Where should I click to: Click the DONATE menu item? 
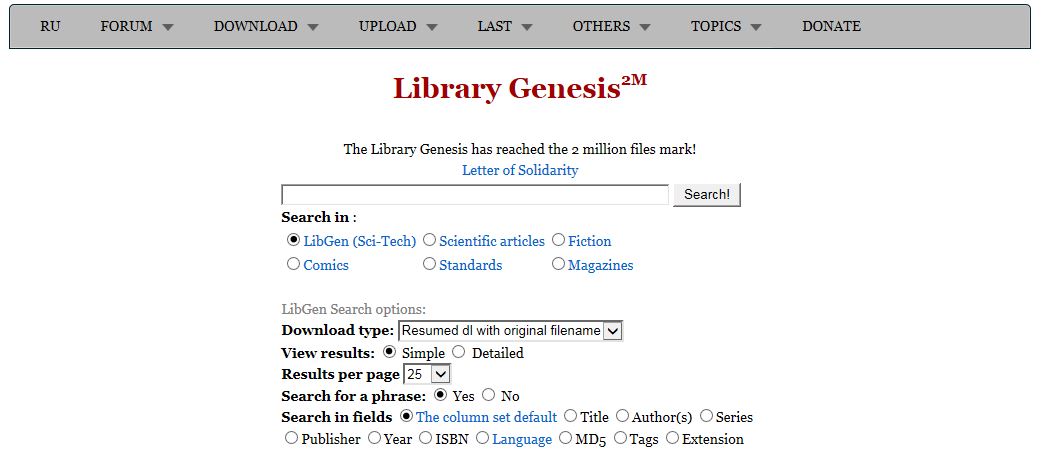(x=831, y=27)
